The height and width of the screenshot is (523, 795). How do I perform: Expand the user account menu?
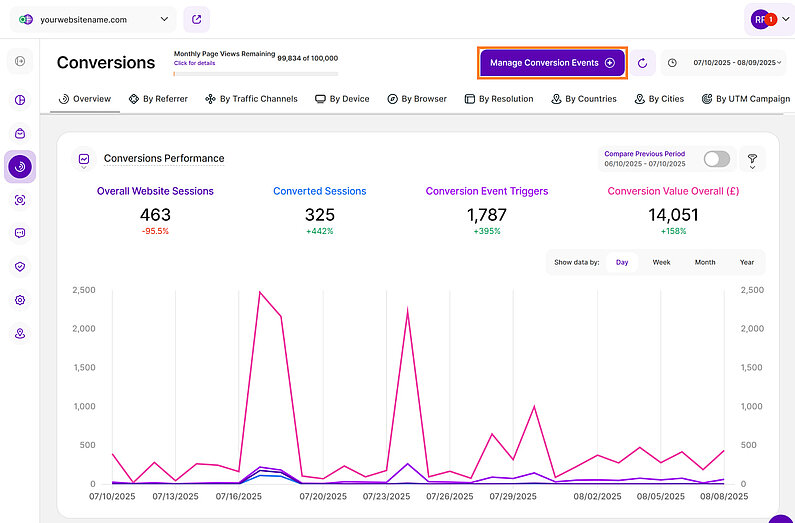point(772,19)
